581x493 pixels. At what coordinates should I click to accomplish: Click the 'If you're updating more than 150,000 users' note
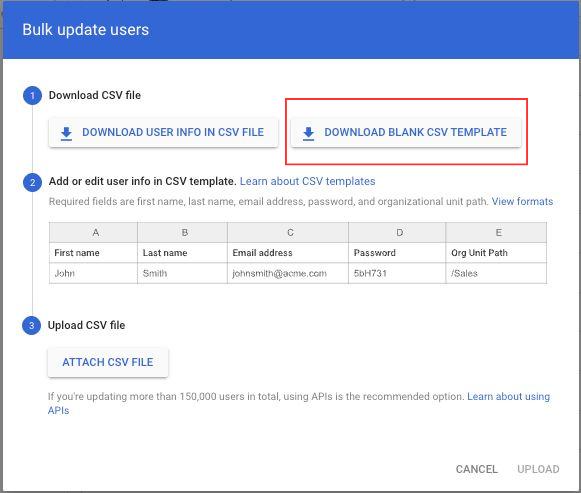[256, 396]
